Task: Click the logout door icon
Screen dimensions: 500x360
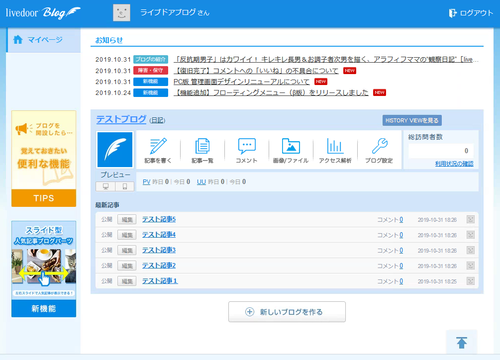Action: [452, 13]
